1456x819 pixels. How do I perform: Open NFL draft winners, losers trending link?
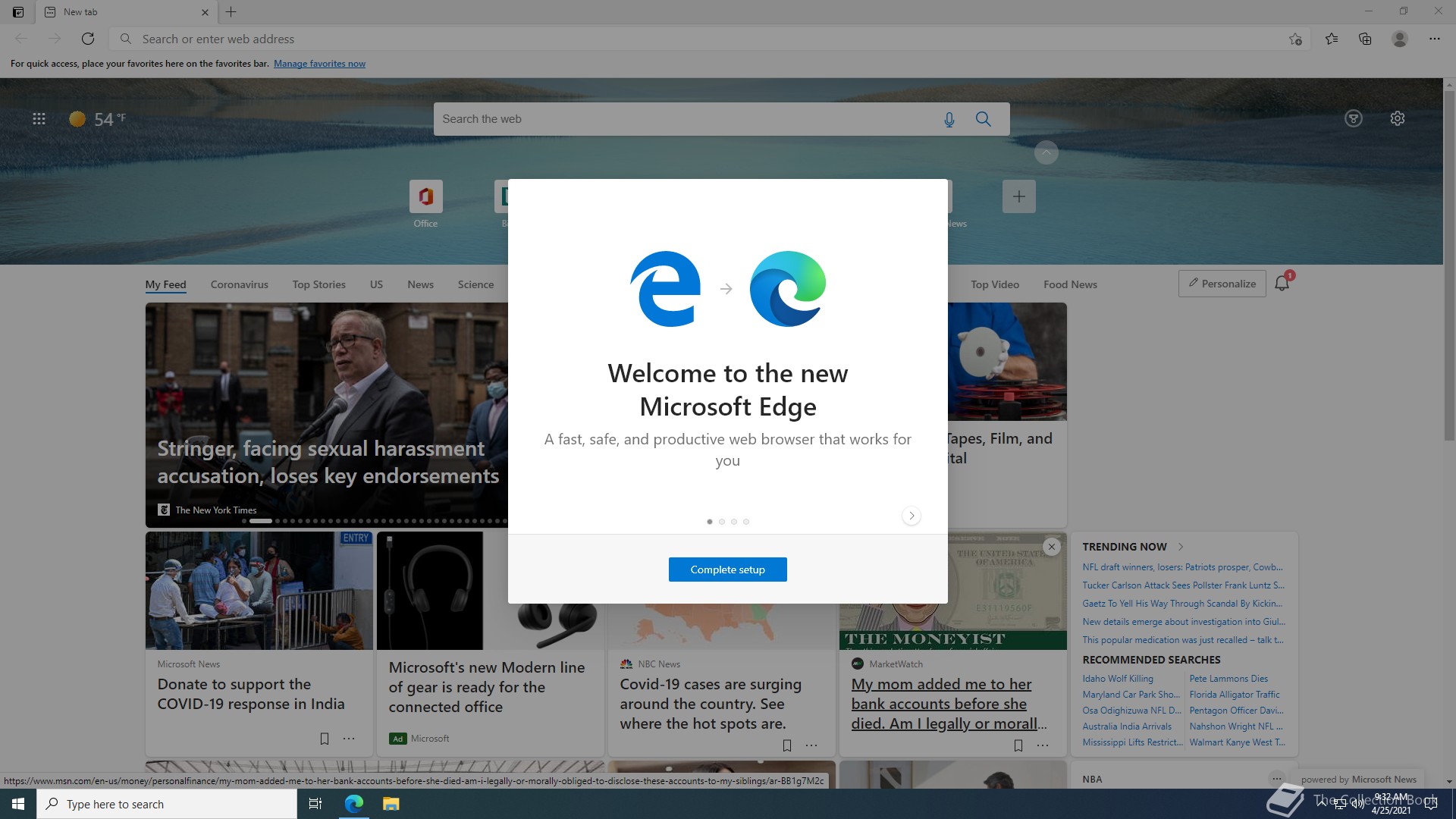[x=1183, y=567]
